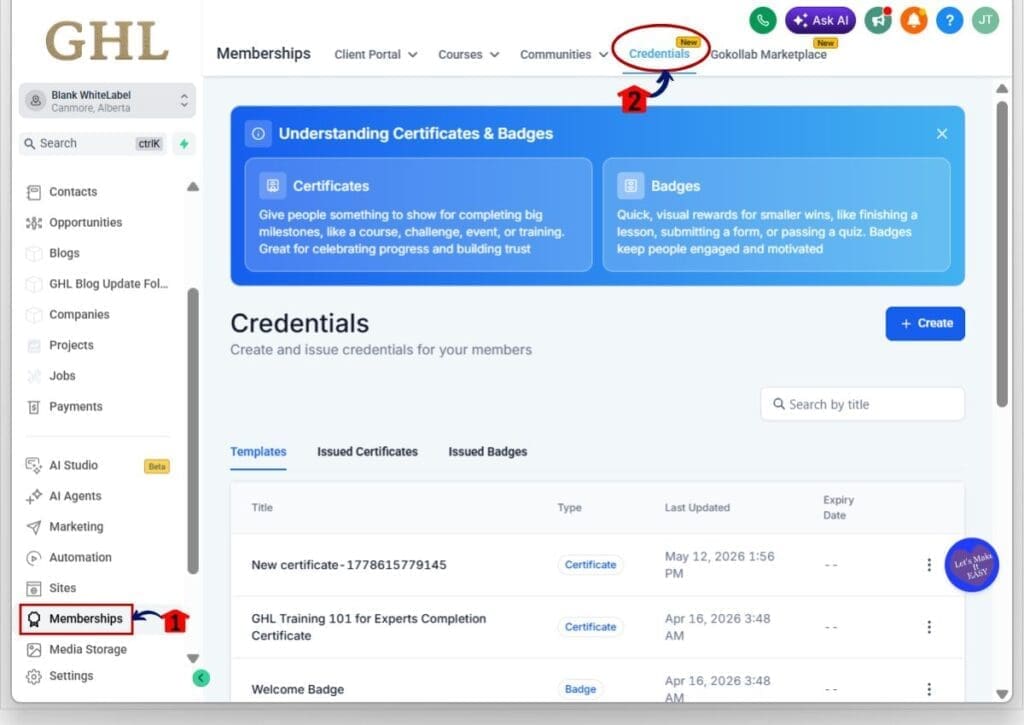The height and width of the screenshot is (725, 1024).
Task: Click the Search by title field
Action: (x=862, y=404)
